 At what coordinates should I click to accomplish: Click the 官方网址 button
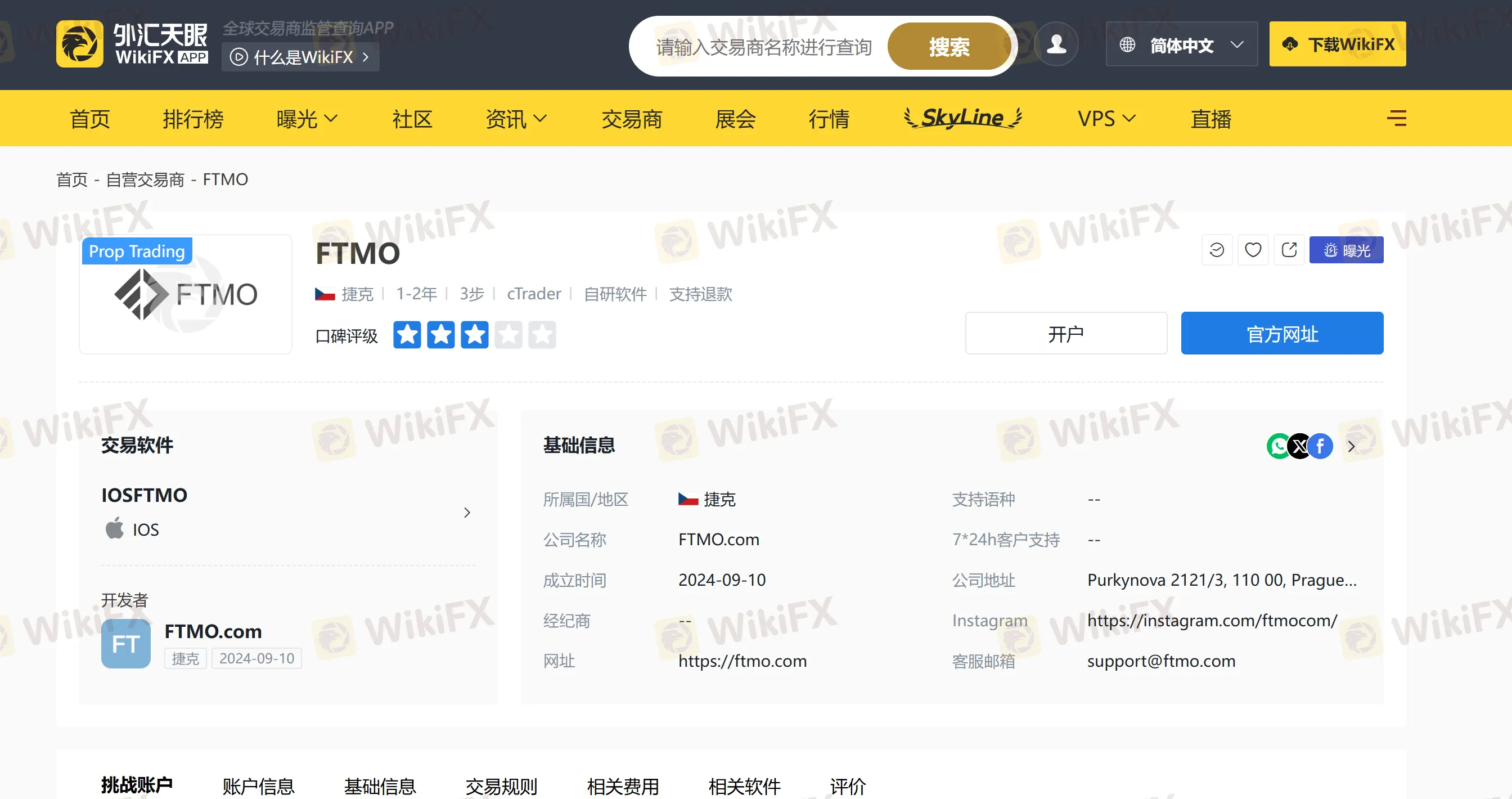(x=1281, y=334)
